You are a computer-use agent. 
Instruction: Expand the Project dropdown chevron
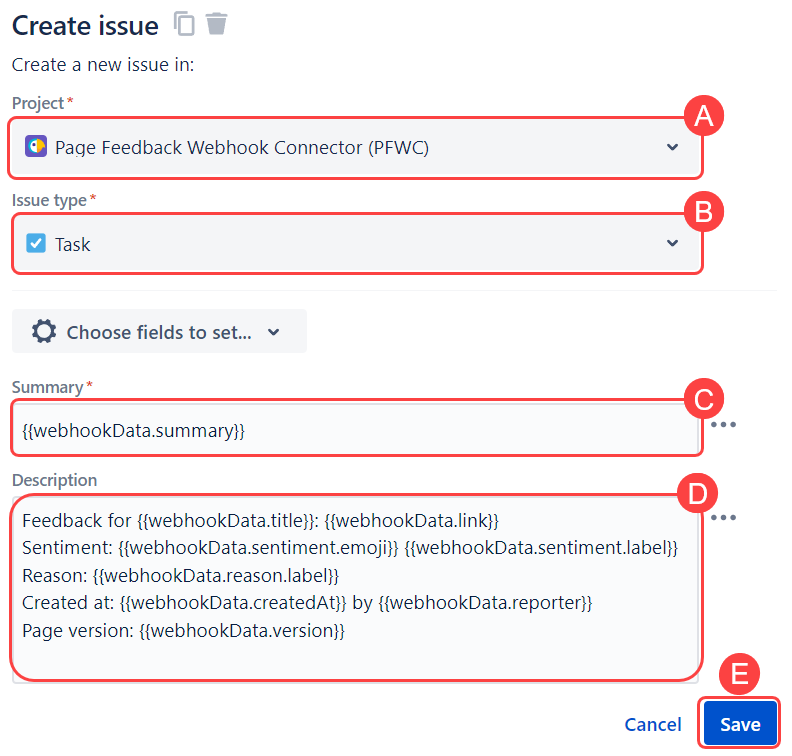pos(672,147)
